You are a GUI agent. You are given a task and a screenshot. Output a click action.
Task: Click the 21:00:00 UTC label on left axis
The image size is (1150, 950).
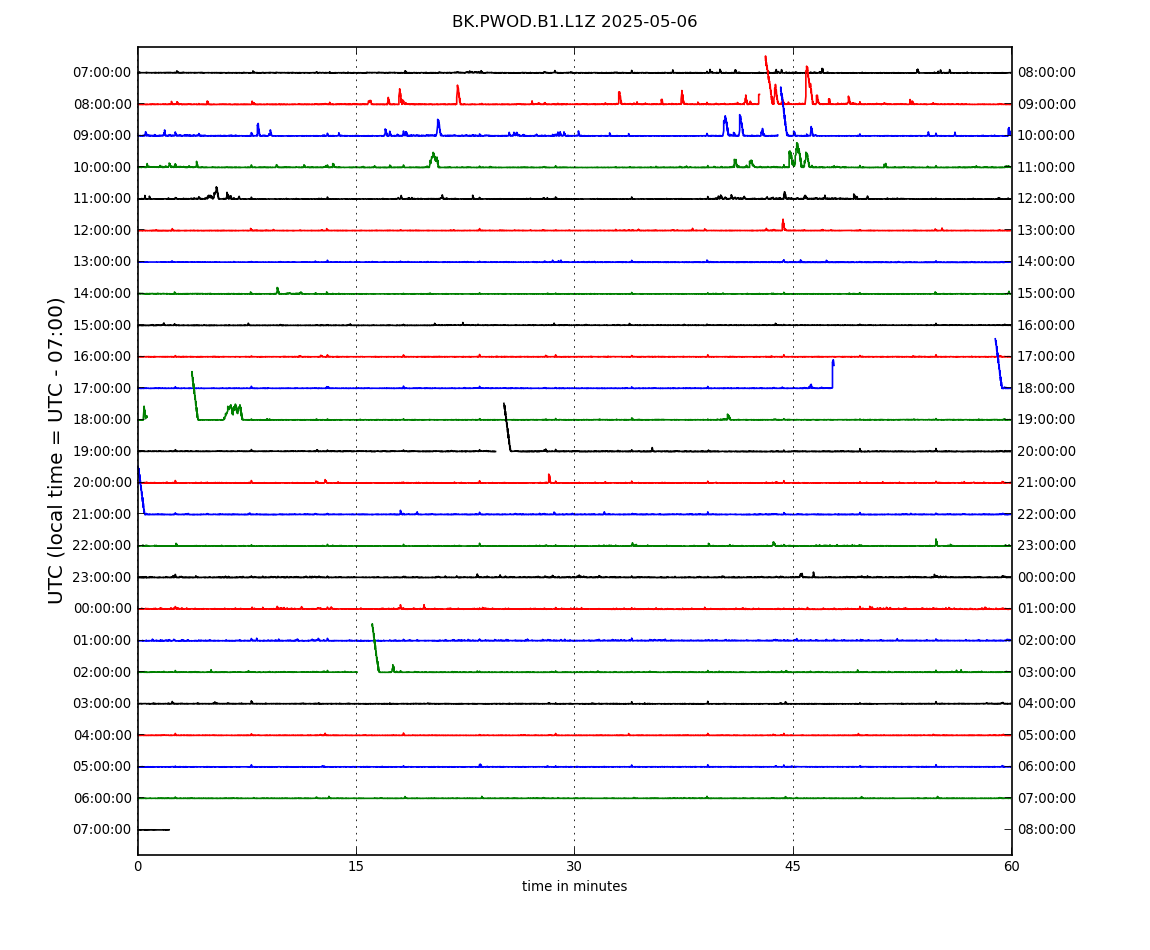tap(102, 514)
